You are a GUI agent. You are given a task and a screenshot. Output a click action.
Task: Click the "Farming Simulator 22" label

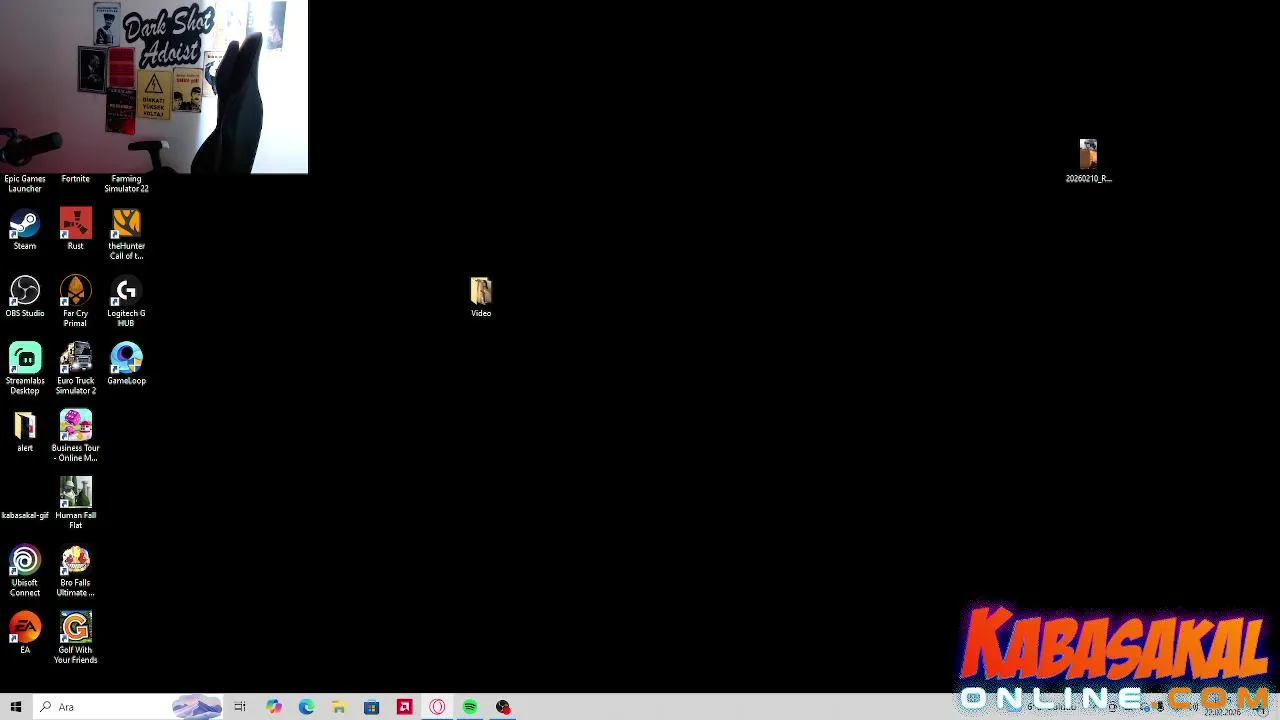point(126,184)
